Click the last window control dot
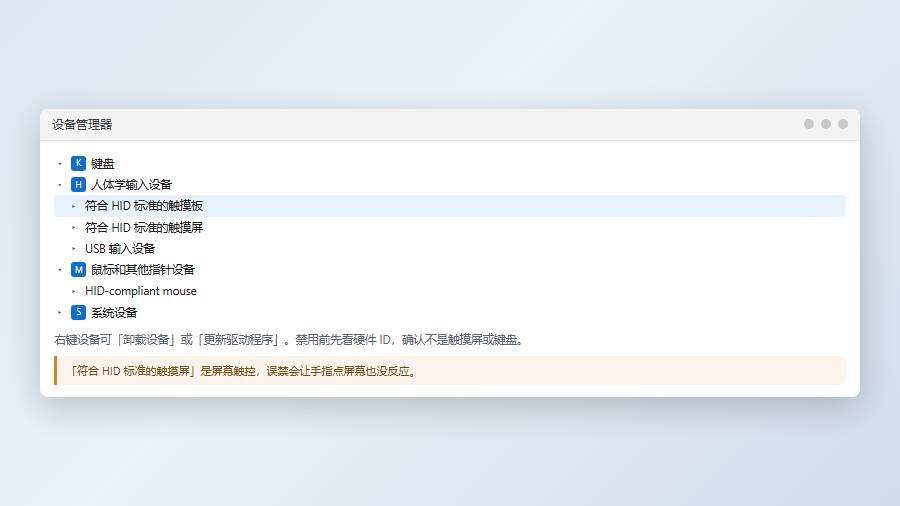 [843, 124]
